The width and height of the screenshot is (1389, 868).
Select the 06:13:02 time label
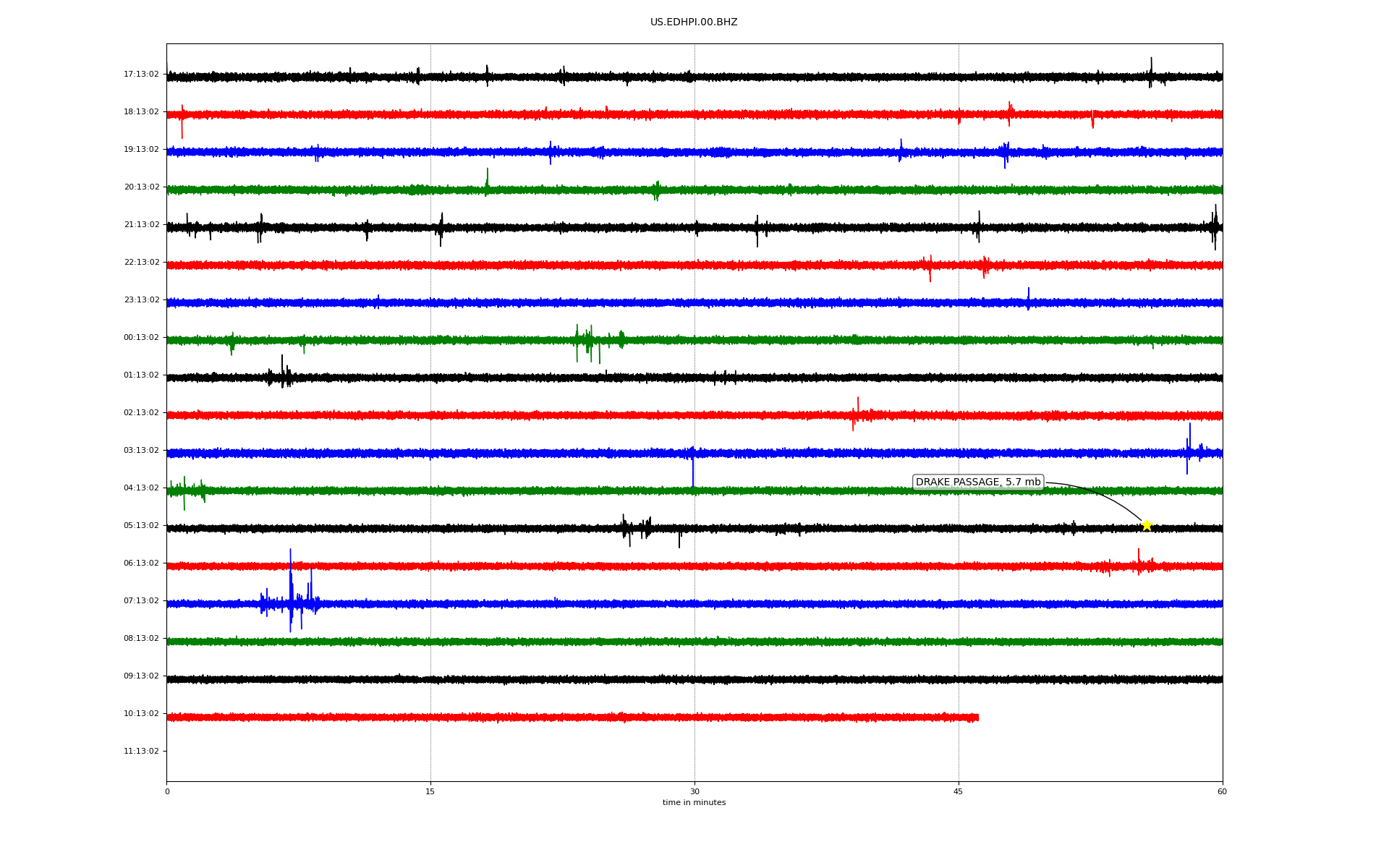[x=141, y=563]
